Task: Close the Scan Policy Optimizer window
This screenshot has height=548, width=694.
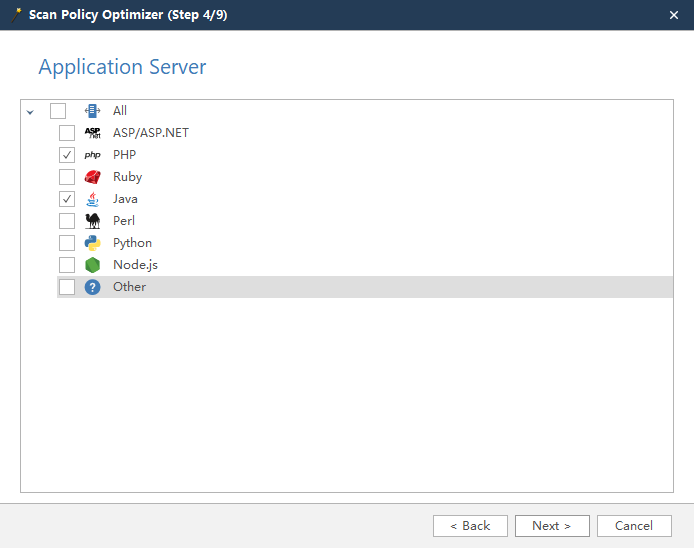Action: point(674,15)
